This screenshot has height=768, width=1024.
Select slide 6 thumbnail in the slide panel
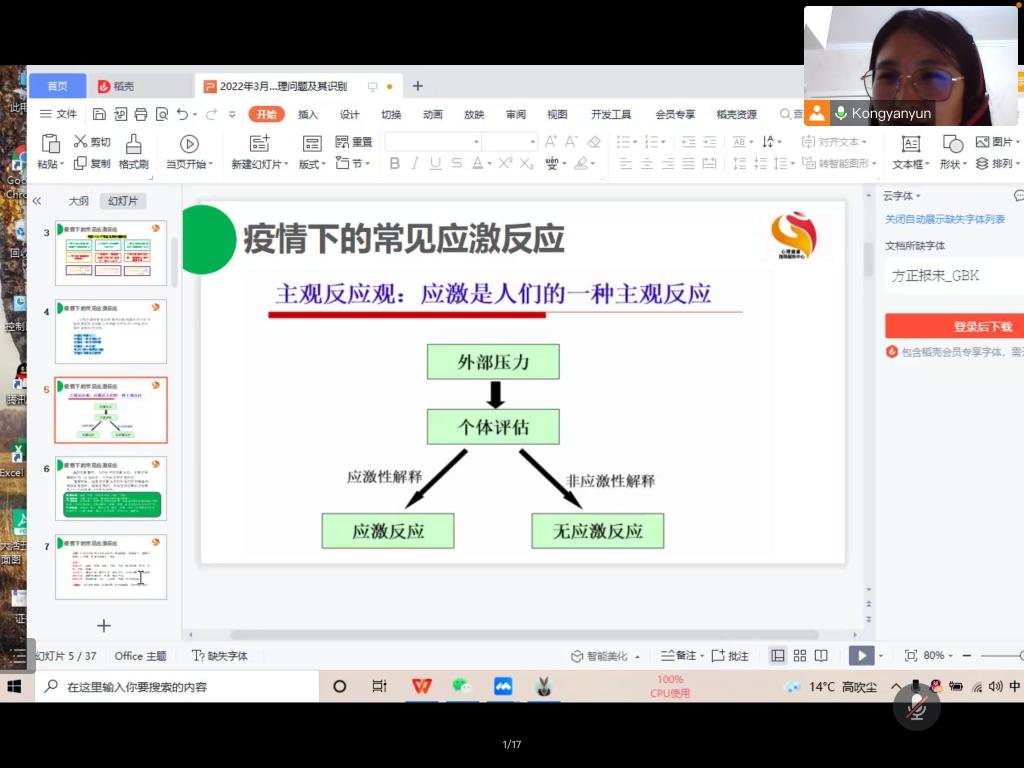pyautogui.click(x=110, y=488)
